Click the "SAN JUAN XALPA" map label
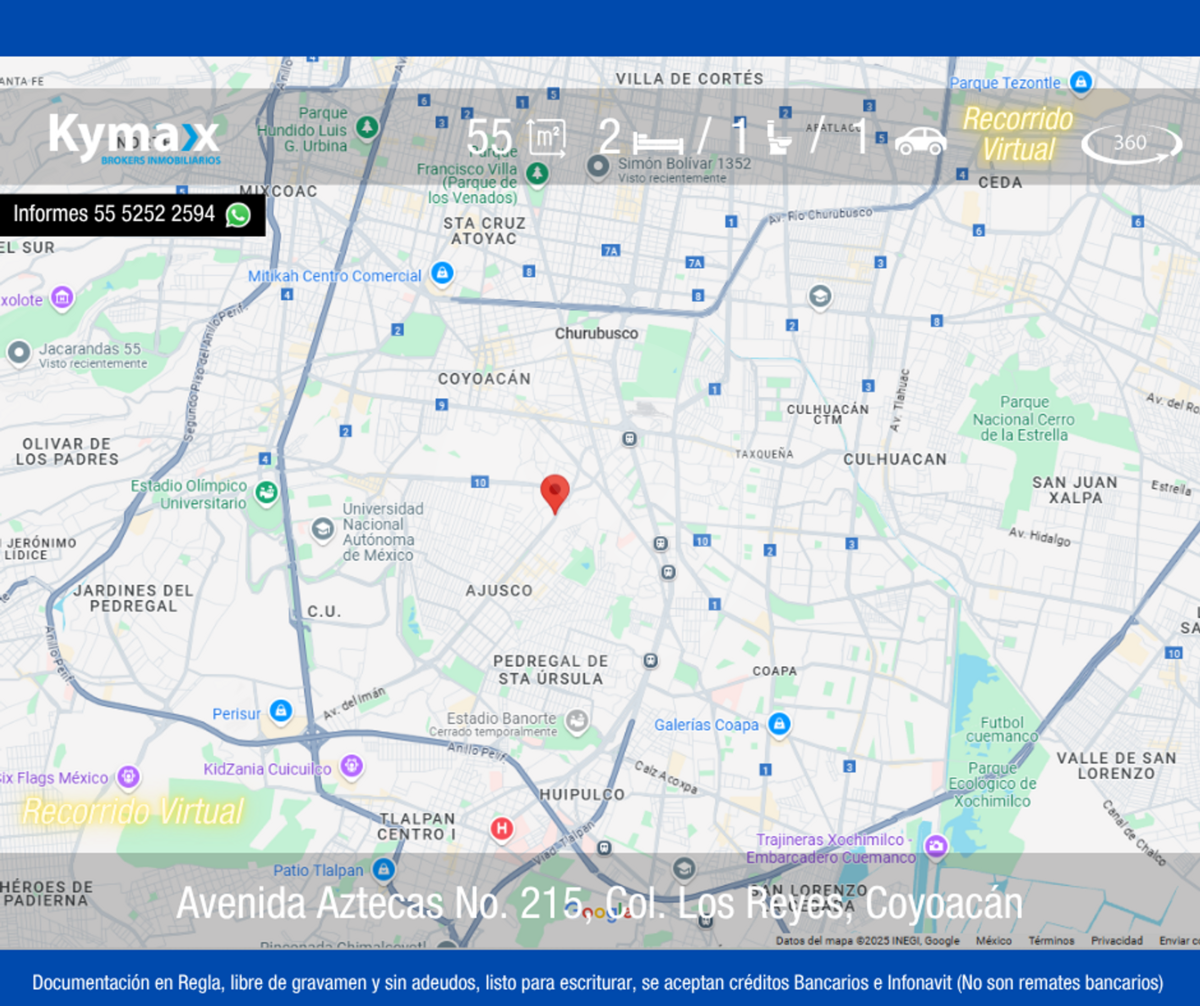The height and width of the screenshot is (1006, 1200). tap(1075, 490)
